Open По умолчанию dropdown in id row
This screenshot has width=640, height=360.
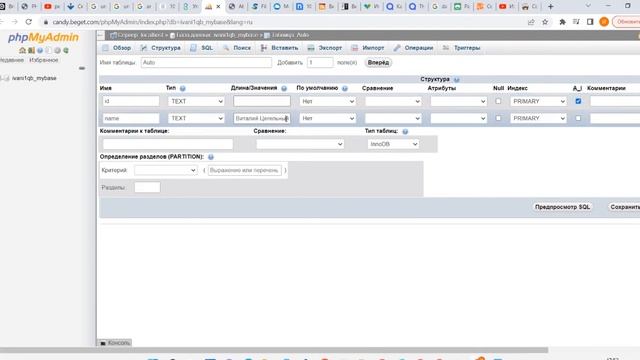pyautogui.click(x=327, y=101)
